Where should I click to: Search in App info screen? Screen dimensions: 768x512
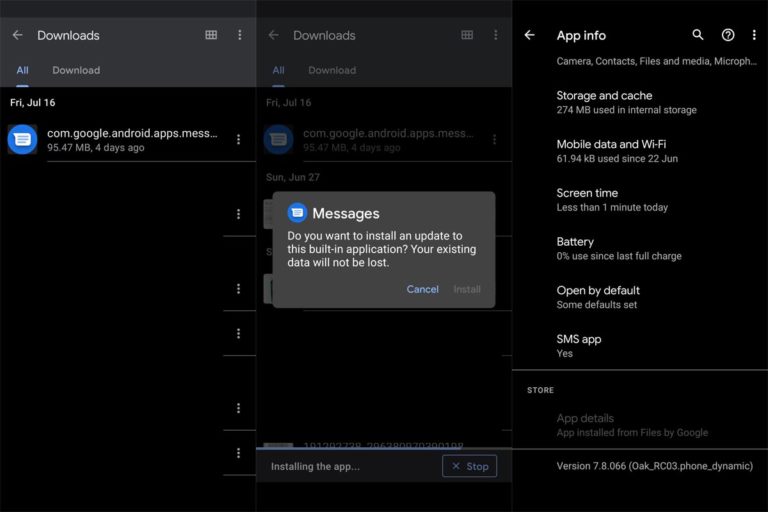point(698,35)
